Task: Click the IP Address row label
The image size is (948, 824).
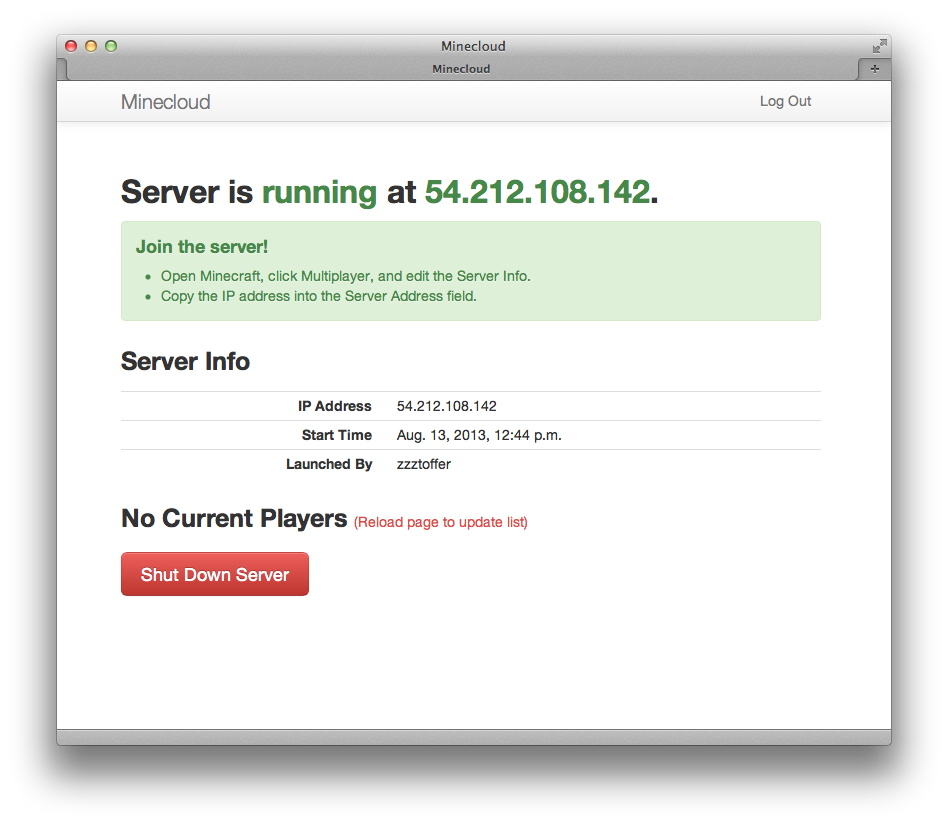Action: 334,406
